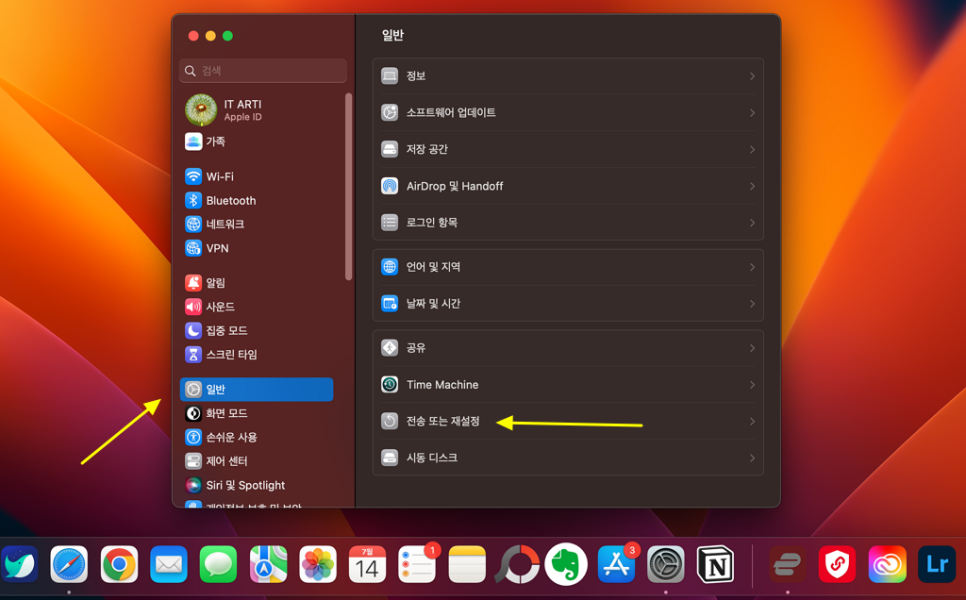Image resolution: width=966 pixels, height=600 pixels.
Task: Open Evernote from the Dock
Action: coord(566,564)
